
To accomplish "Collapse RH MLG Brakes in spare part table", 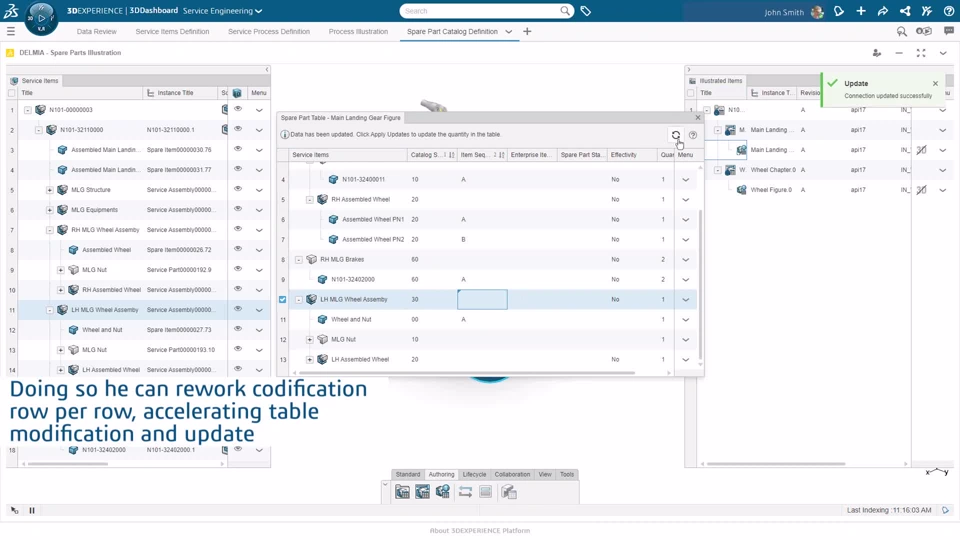I will click(x=299, y=260).
